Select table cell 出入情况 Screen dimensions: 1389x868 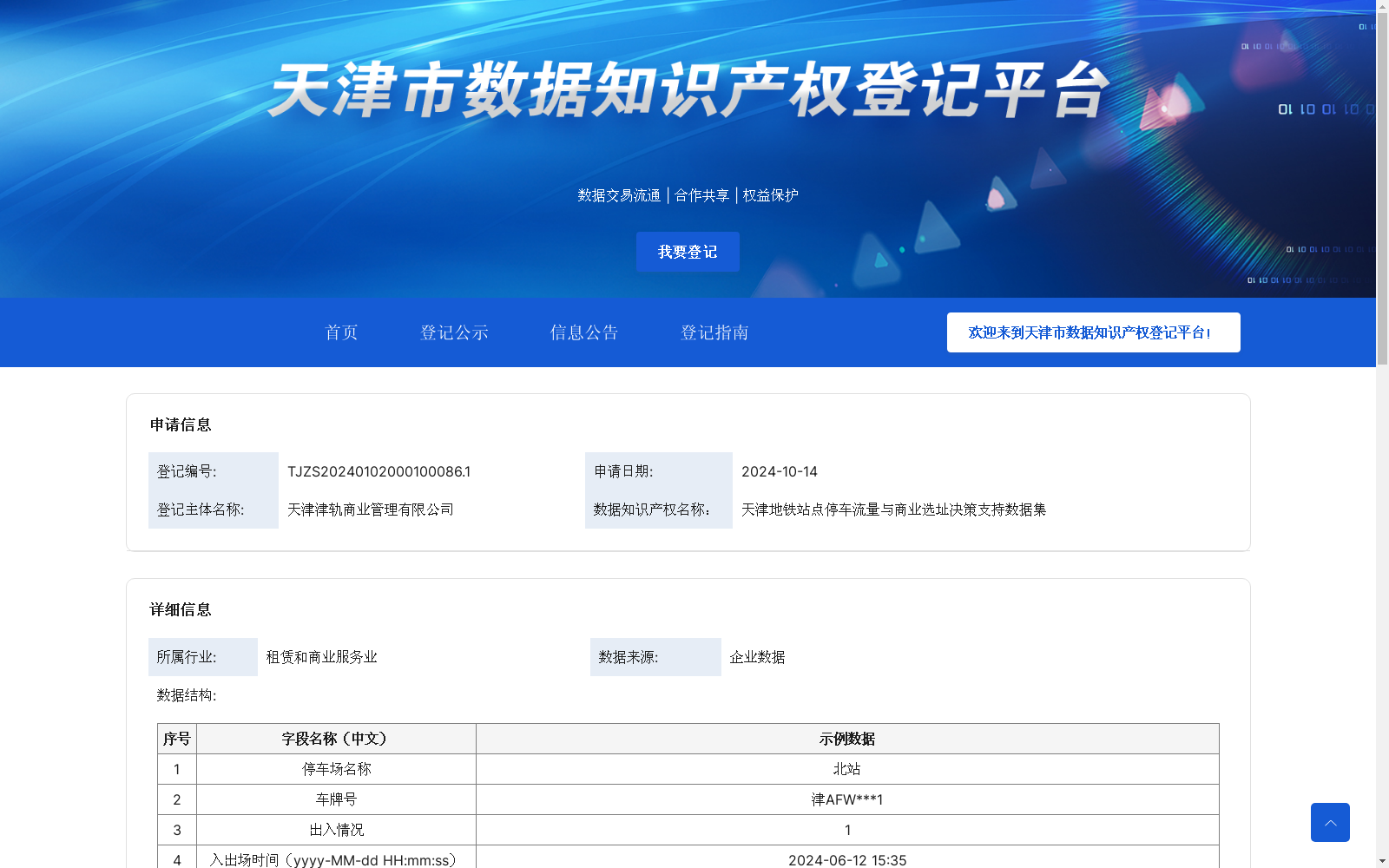click(337, 830)
